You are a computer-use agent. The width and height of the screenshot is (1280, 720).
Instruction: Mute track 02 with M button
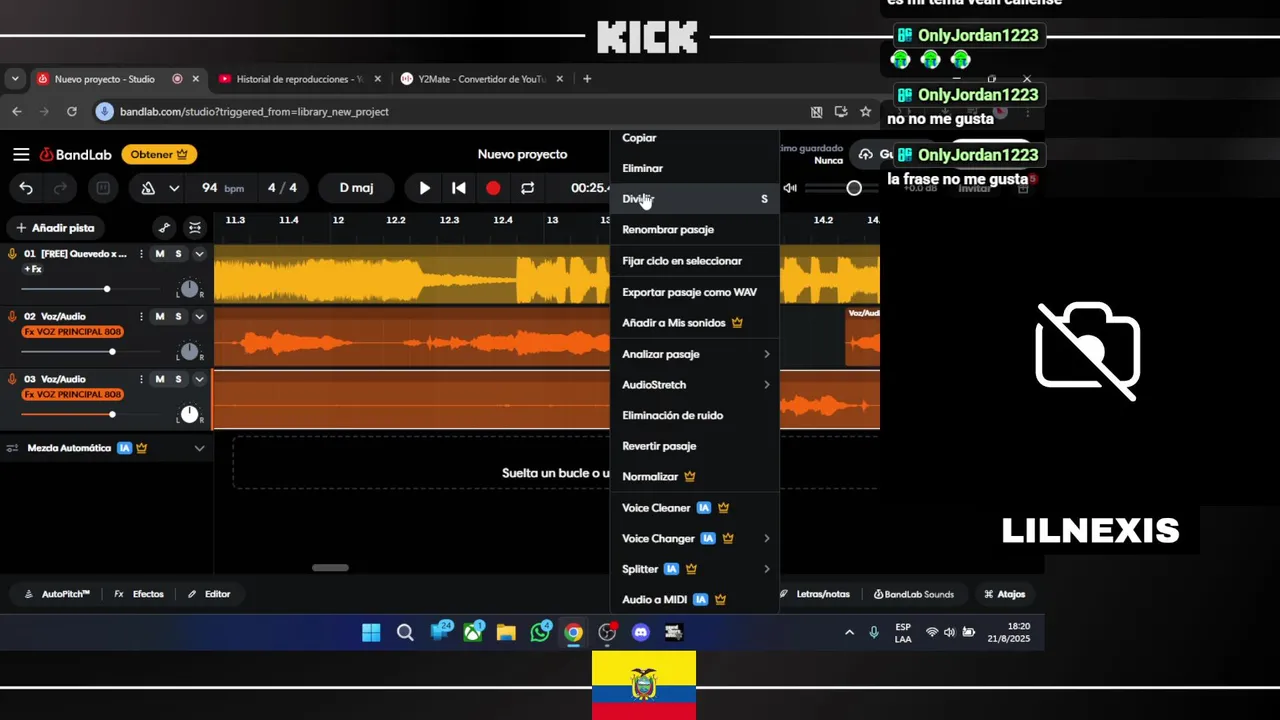pyautogui.click(x=159, y=316)
